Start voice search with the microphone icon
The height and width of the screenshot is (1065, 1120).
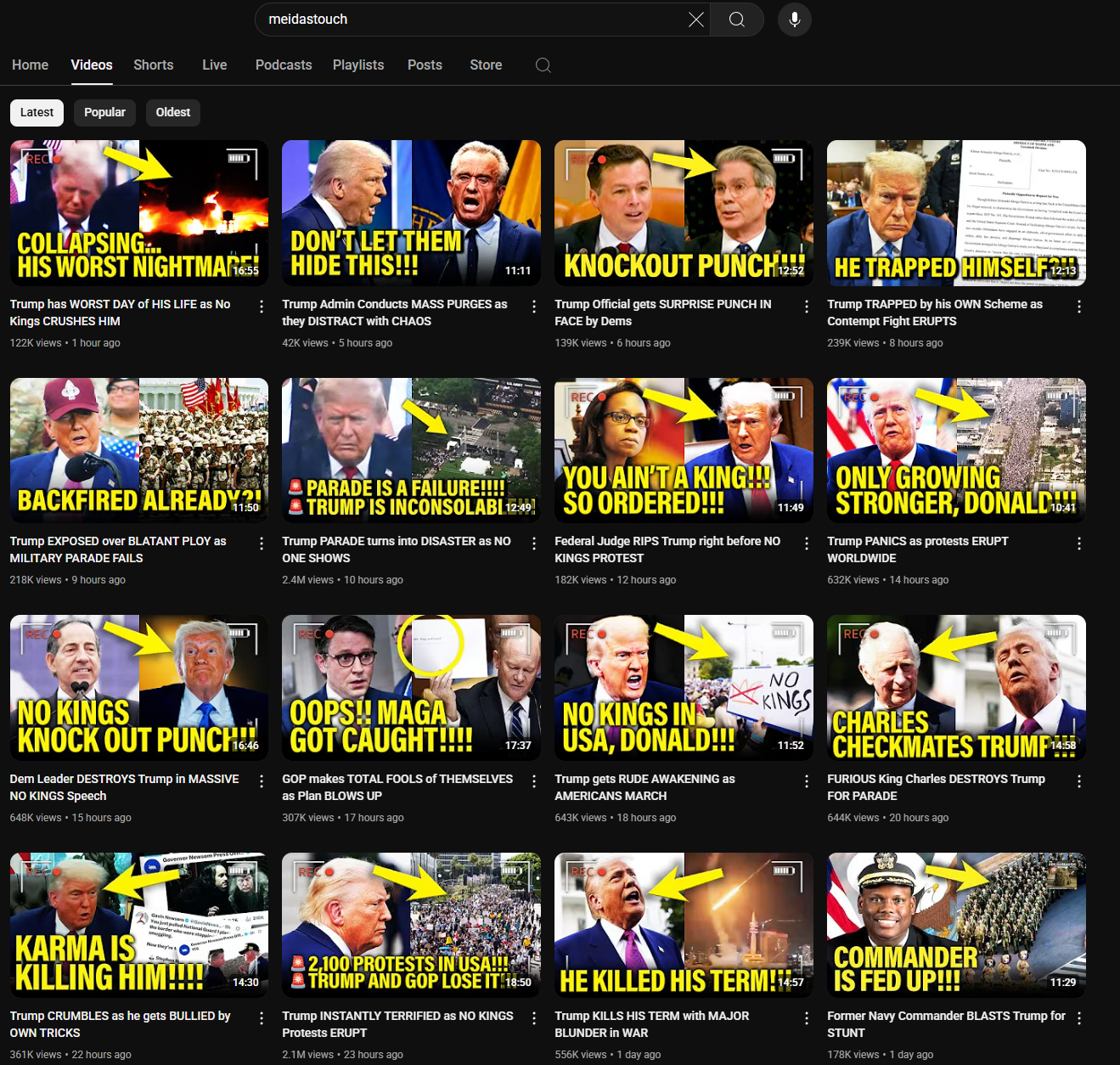pyautogui.click(x=795, y=20)
